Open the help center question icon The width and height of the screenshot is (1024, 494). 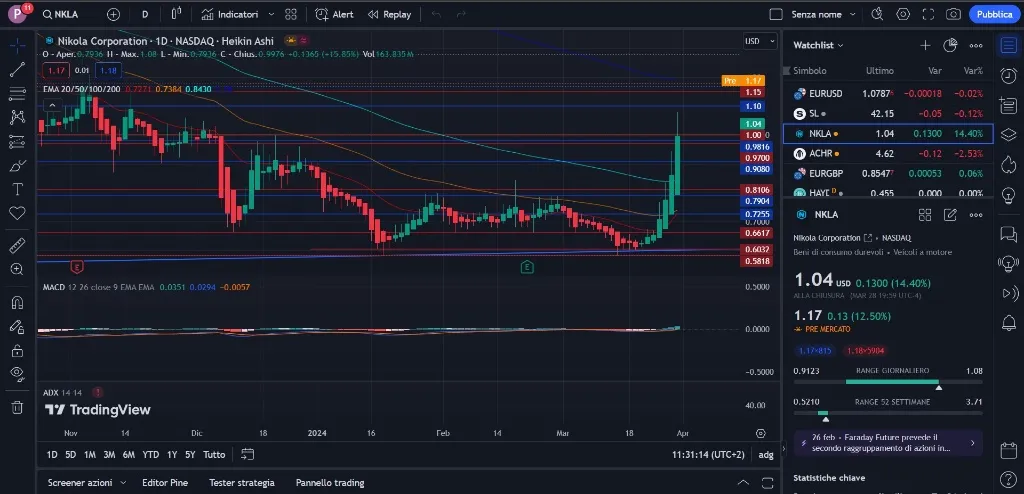coord(1008,479)
